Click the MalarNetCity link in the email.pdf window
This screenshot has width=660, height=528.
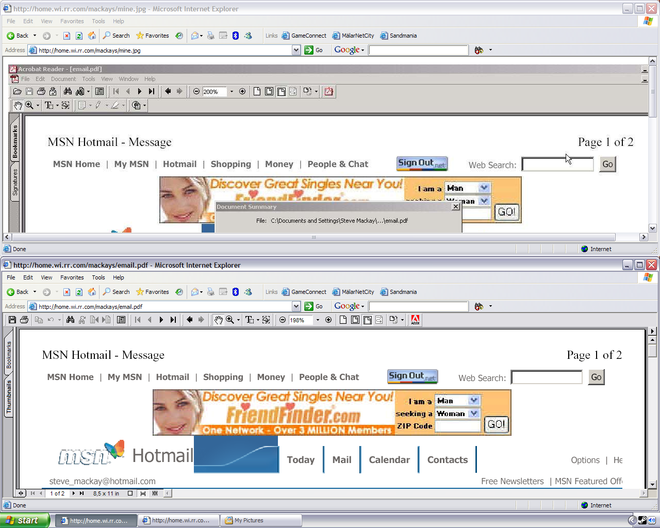353,292
